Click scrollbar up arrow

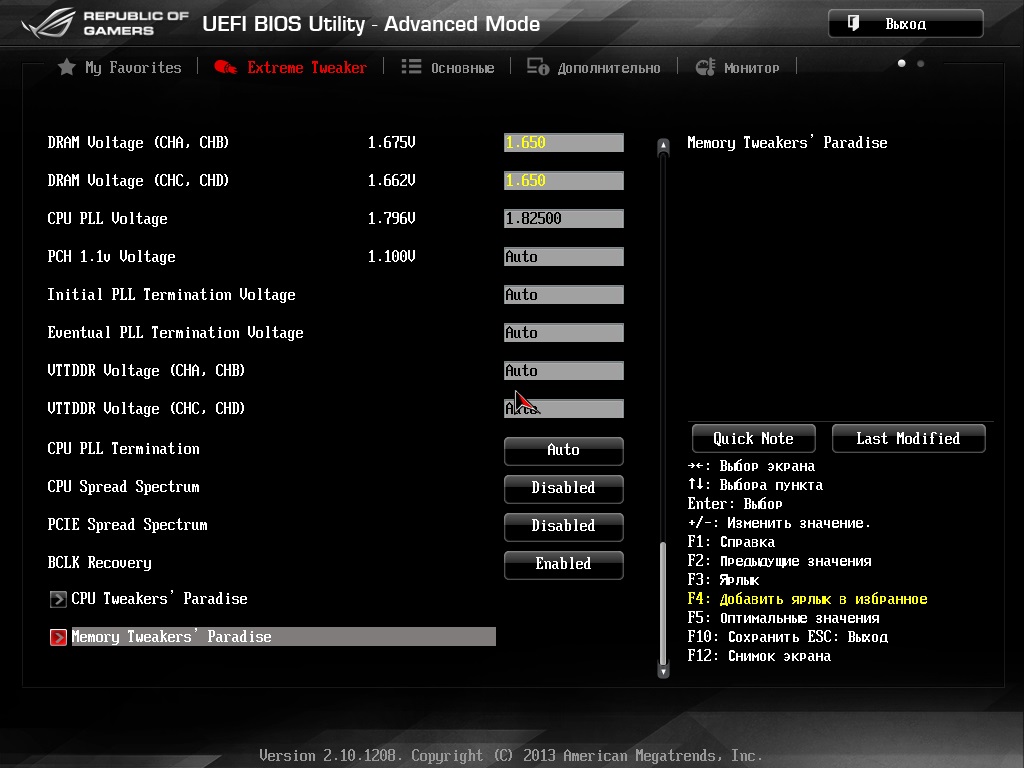[x=664, y=146]
